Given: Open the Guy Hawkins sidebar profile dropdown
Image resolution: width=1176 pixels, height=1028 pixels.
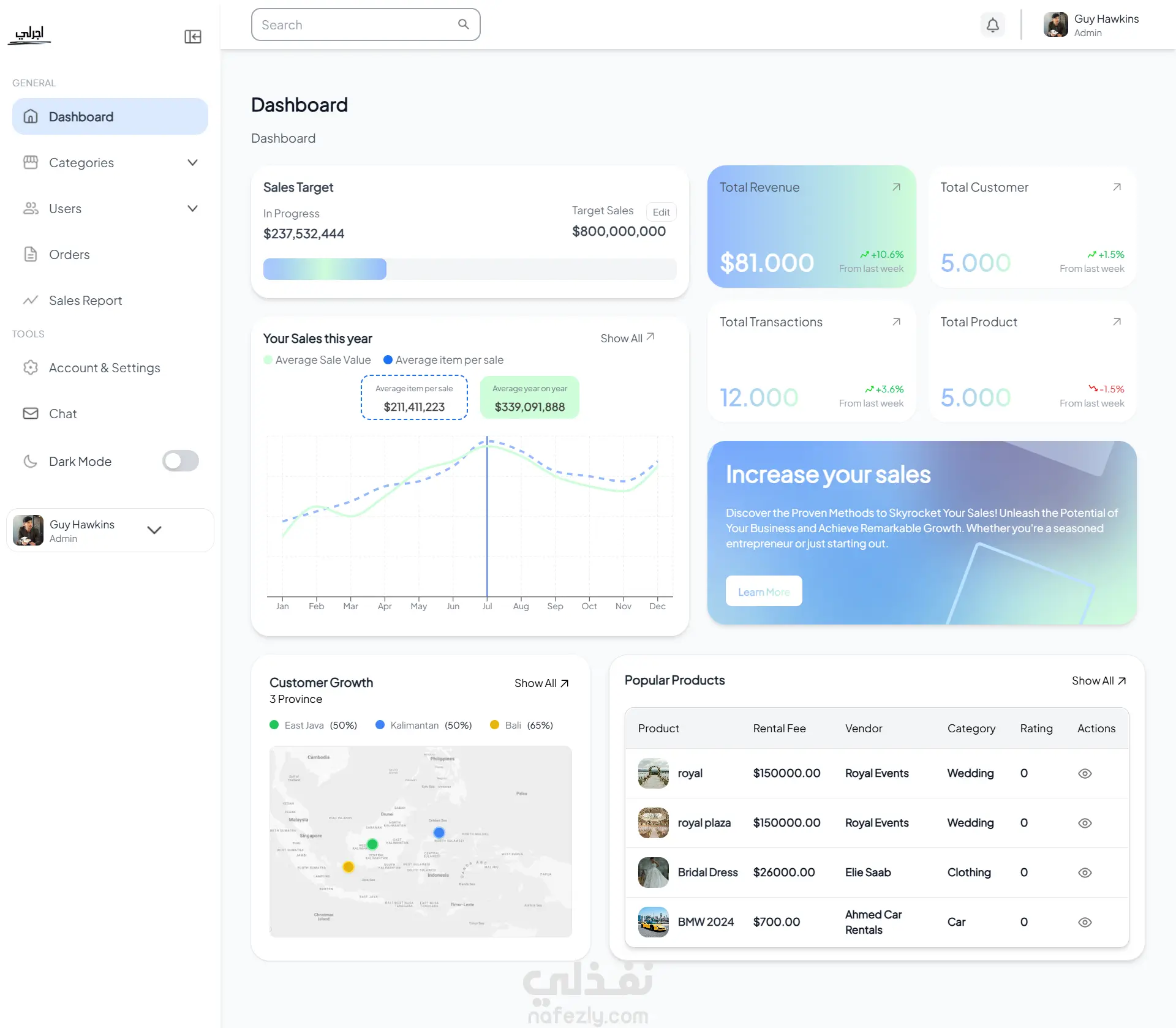Looking at the screenshot, I should (x=154, y=530).
